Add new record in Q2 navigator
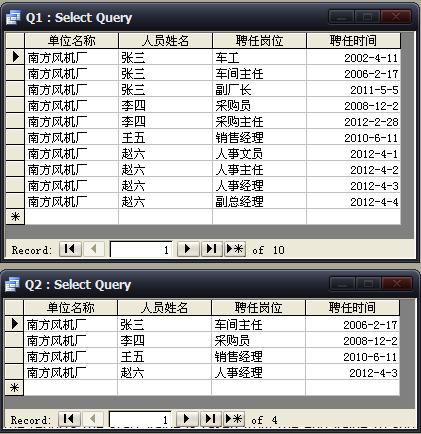 (234, 419)
